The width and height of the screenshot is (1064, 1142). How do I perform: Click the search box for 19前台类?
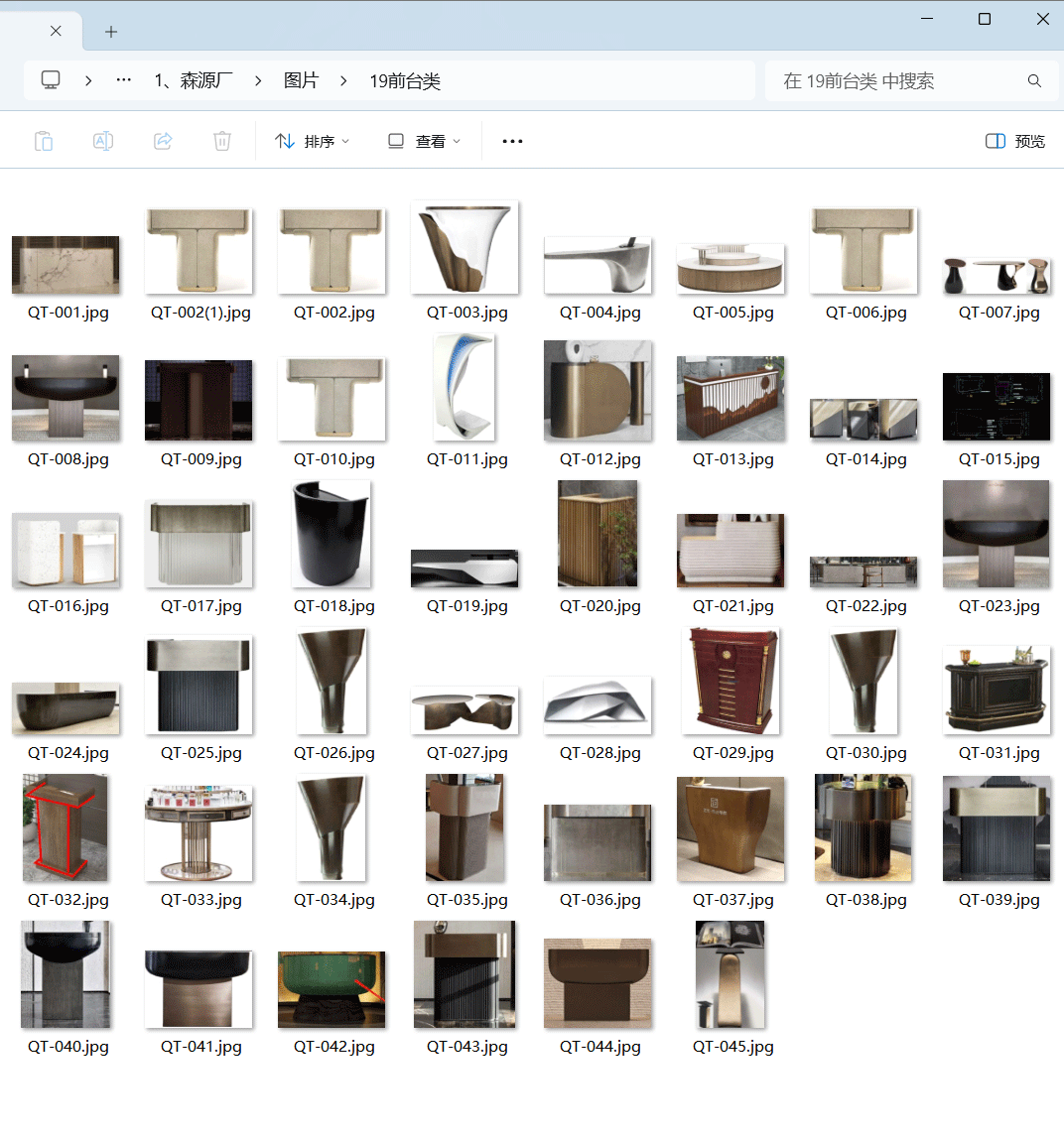click(x=893, y=81)
